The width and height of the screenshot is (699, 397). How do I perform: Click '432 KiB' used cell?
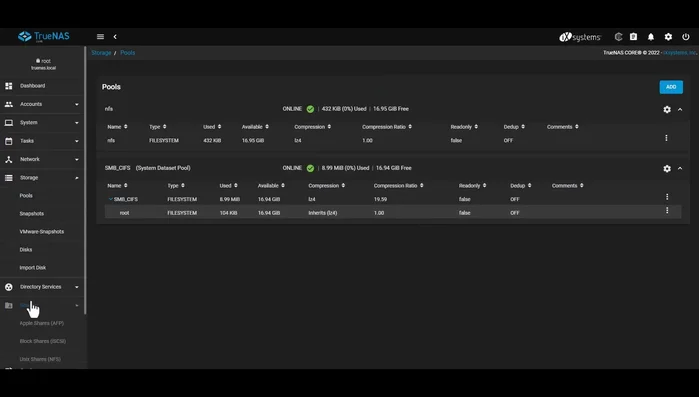click(212, 140)
